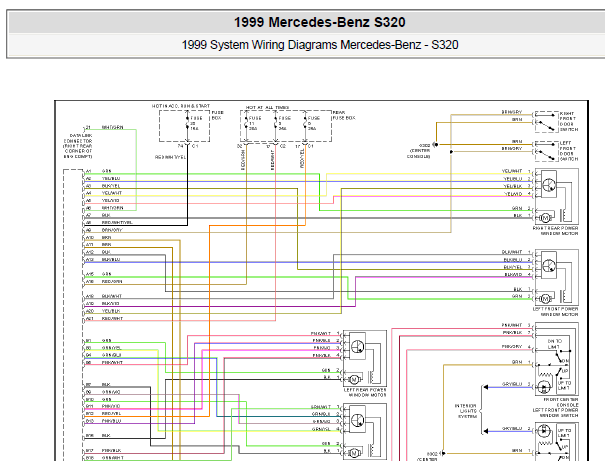Click the A18 BLK/WHT pin row
Image resolution: width=605 pixels, height=461 pixels.
(103, 296)
